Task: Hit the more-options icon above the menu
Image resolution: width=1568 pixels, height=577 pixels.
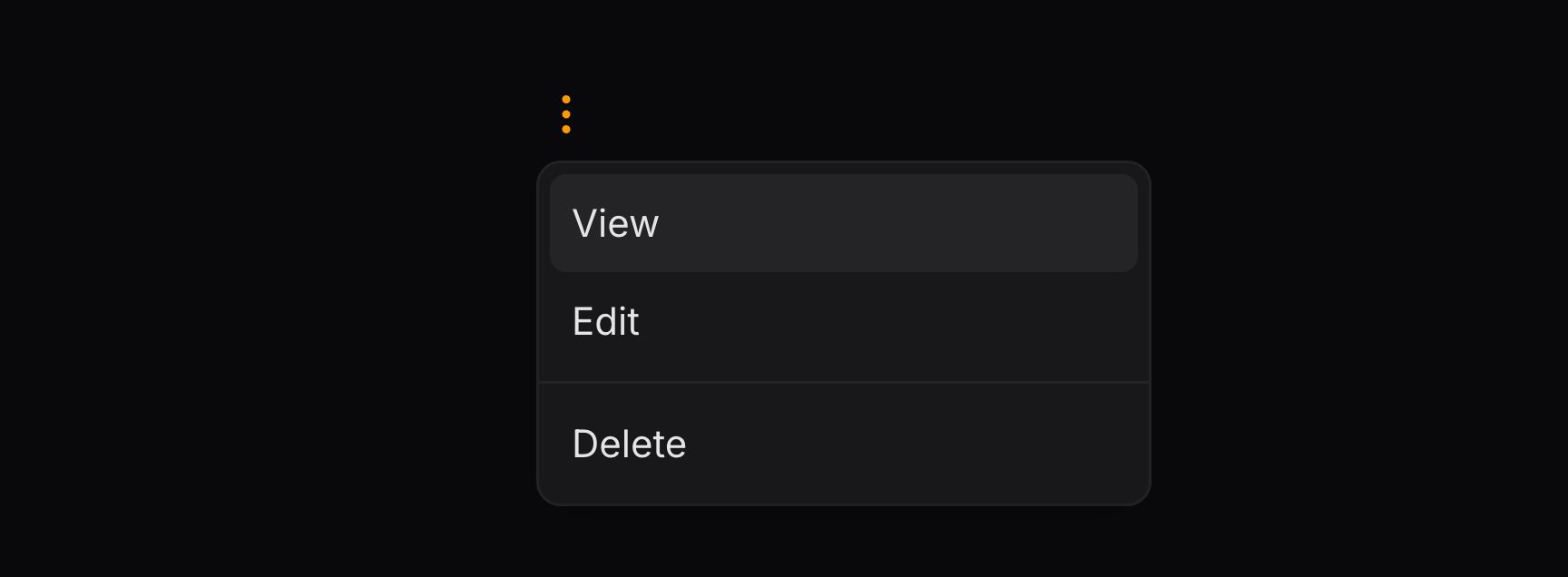Action: click(566, 114)
